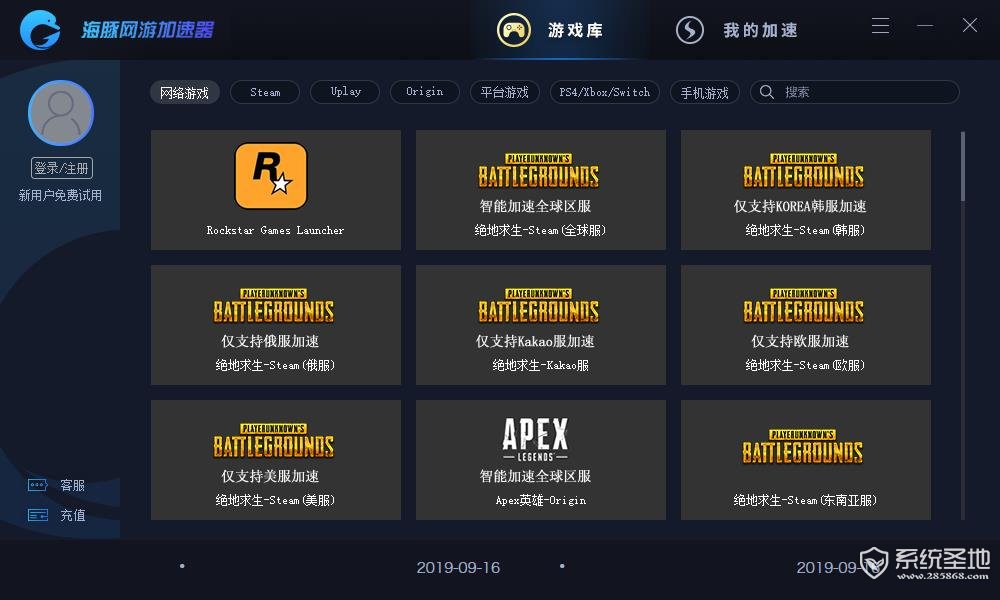Select the Apex英雄-Origin game tile
Viewport: 1000px width, 600px height.
pos(541,460)
